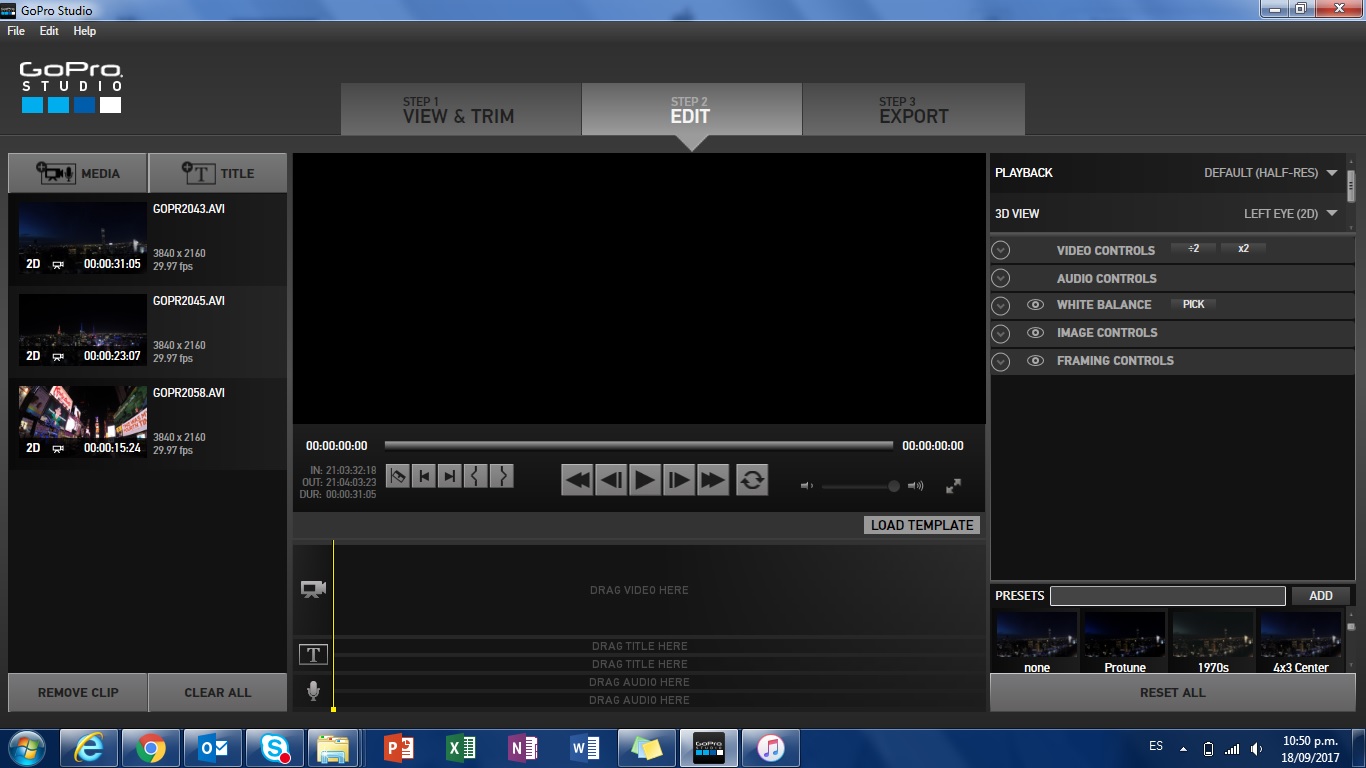Add media with the MEDIA button

[x=78, y=173]
